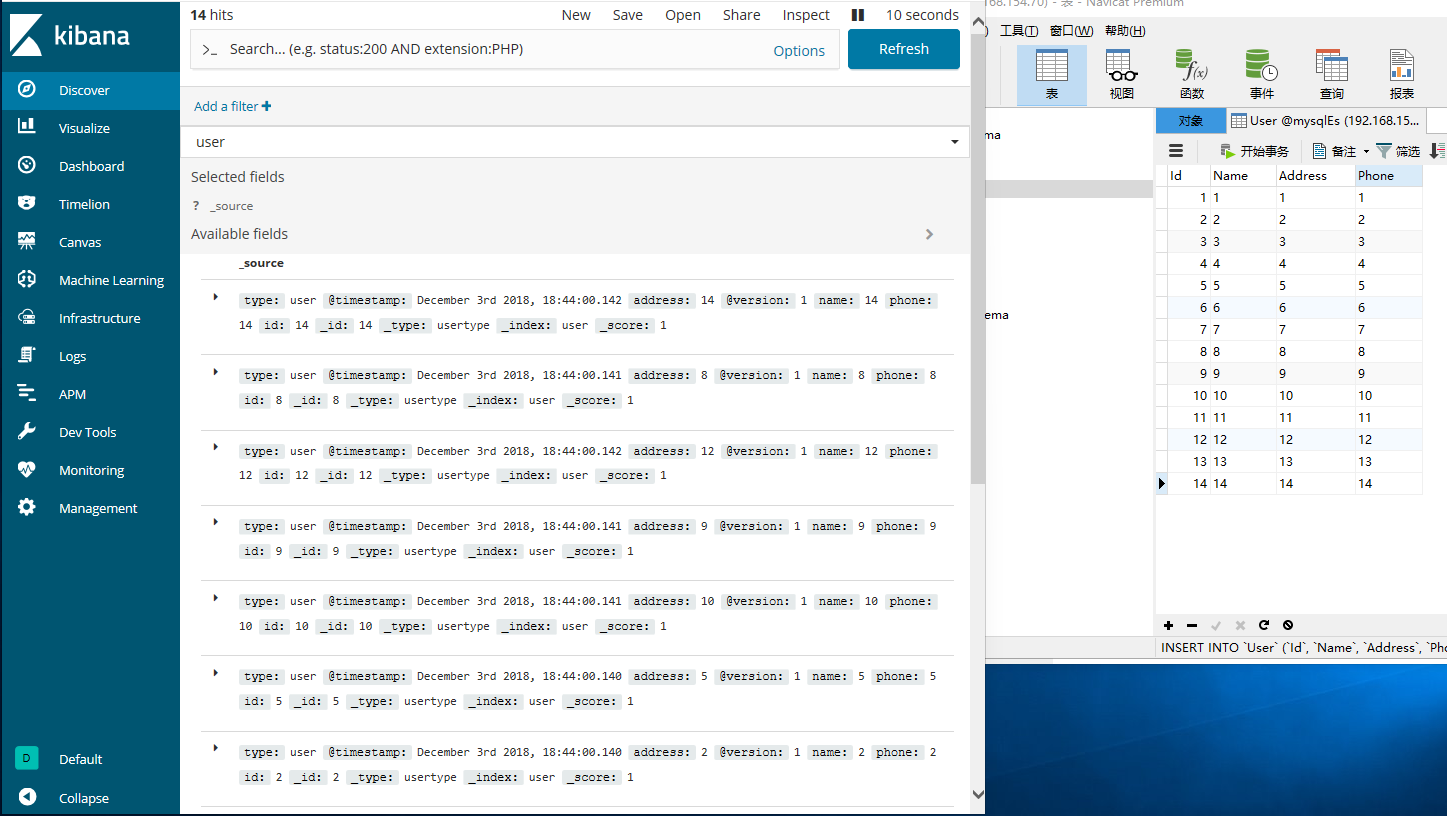The image size is (1447, 816).
Task: Open Machine Learning in Kibana sidebar
Action: click(90, 280)
